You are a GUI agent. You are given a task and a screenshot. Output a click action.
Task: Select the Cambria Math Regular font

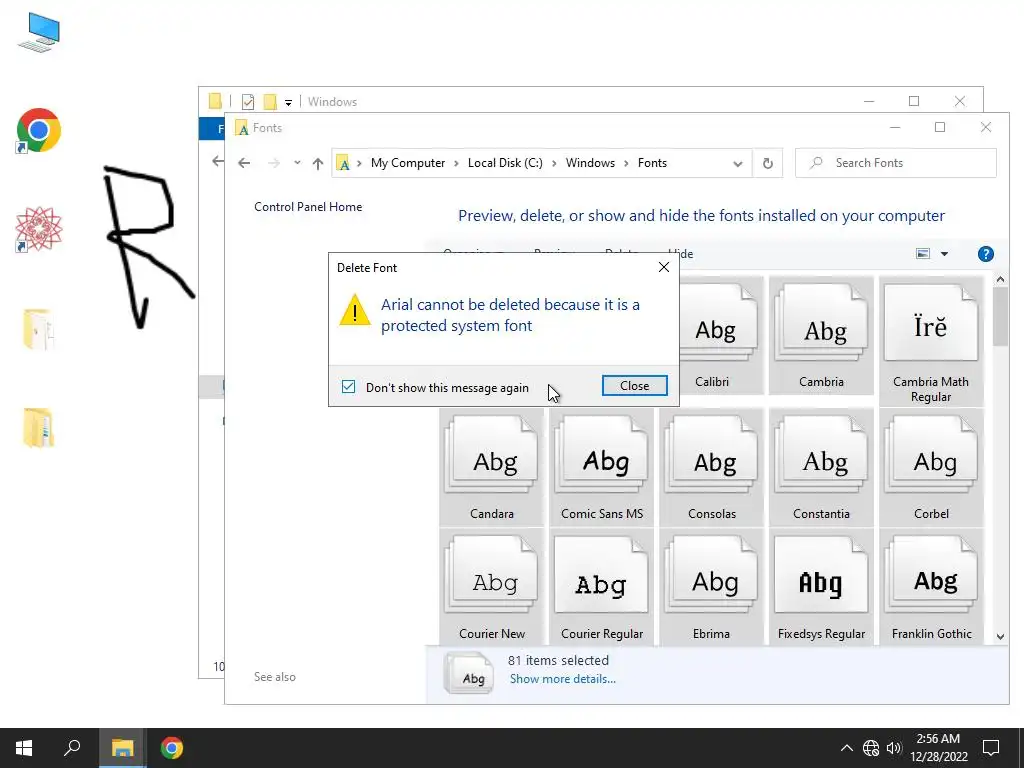(x=931, y=341)
